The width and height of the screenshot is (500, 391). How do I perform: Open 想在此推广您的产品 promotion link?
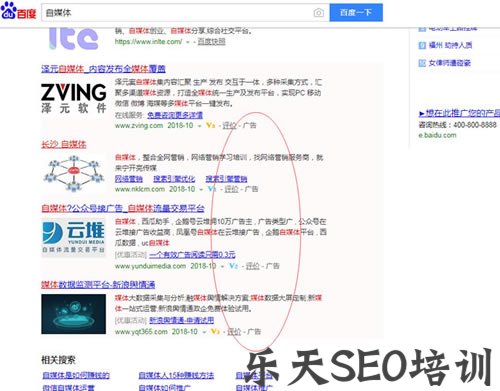pyautogui.click(x=459, y=113)
